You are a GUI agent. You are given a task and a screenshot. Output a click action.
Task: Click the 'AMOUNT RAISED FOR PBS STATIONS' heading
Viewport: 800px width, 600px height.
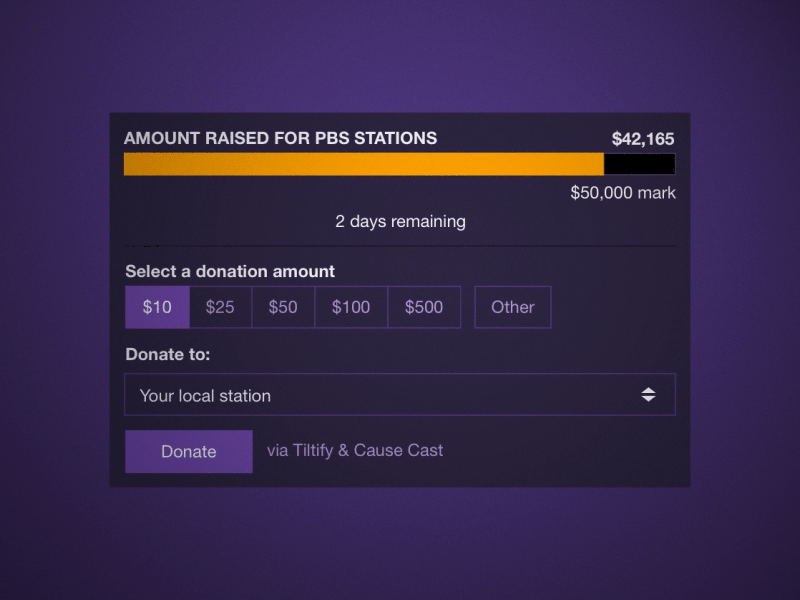point(280,138)
